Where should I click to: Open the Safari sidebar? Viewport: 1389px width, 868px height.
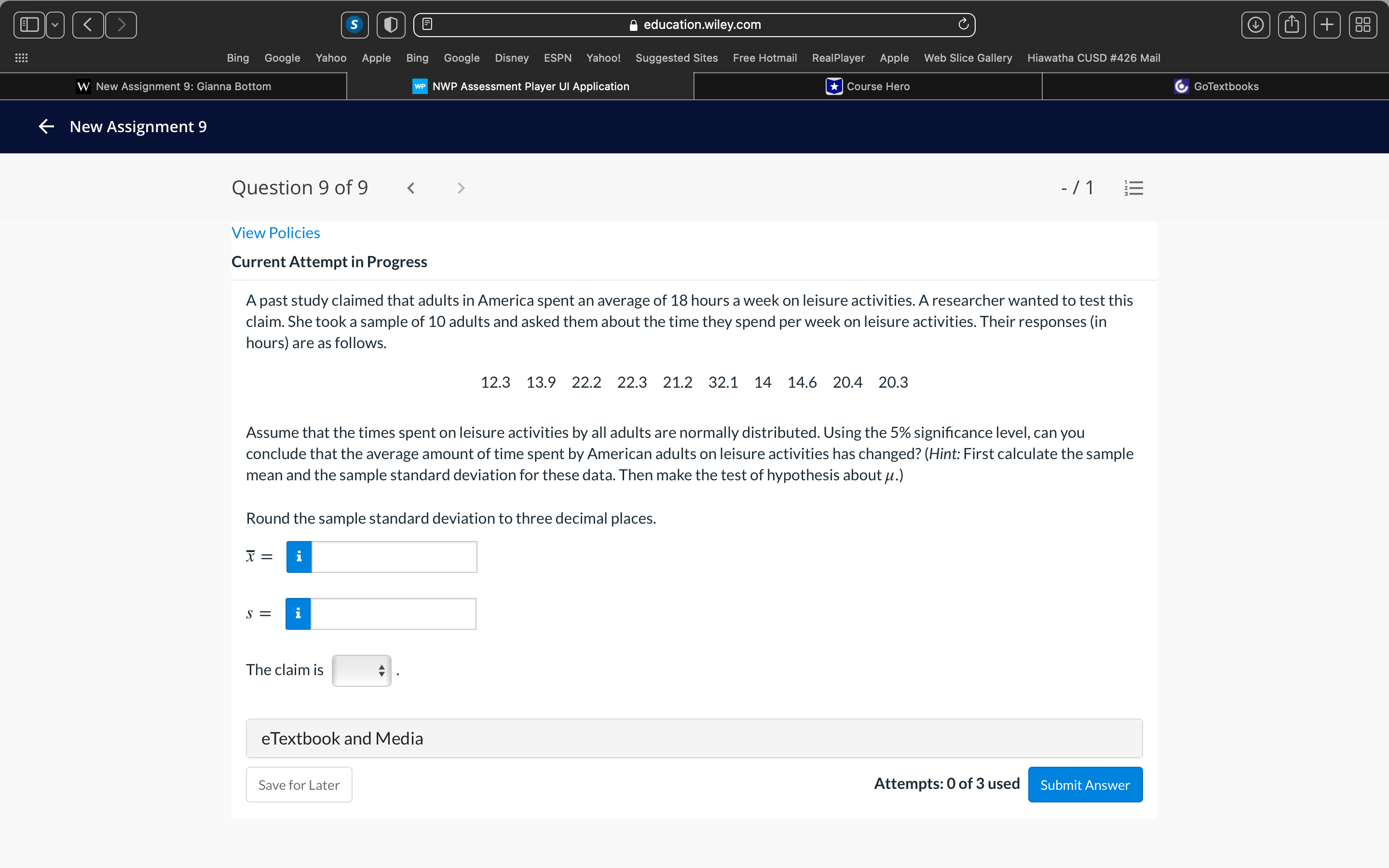29,25
